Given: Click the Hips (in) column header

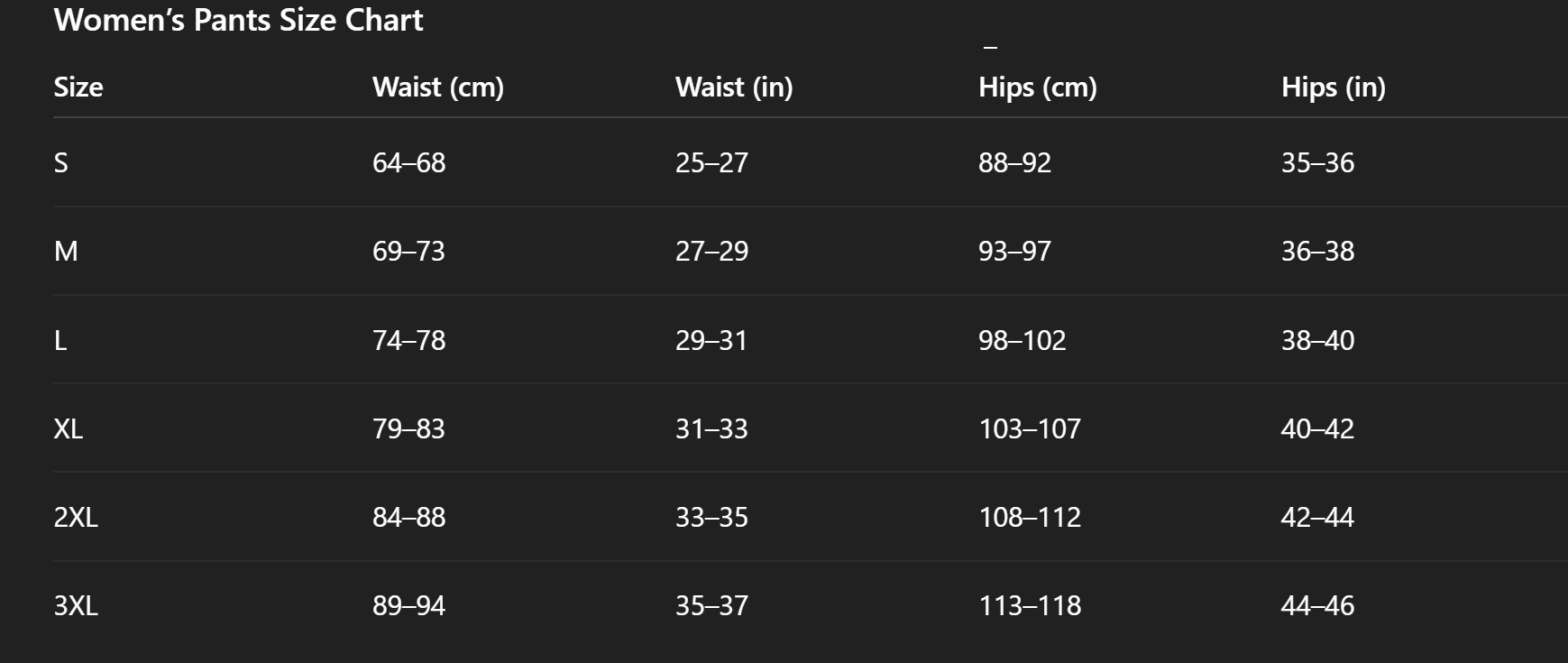Looking at the screenshot, I should pos(1334,87).
